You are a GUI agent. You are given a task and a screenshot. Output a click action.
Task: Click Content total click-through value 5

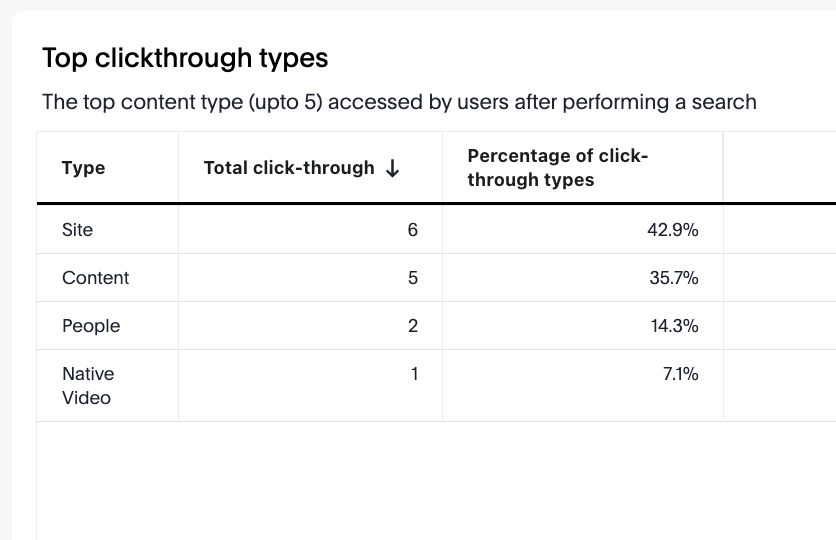tap(412, 278)
